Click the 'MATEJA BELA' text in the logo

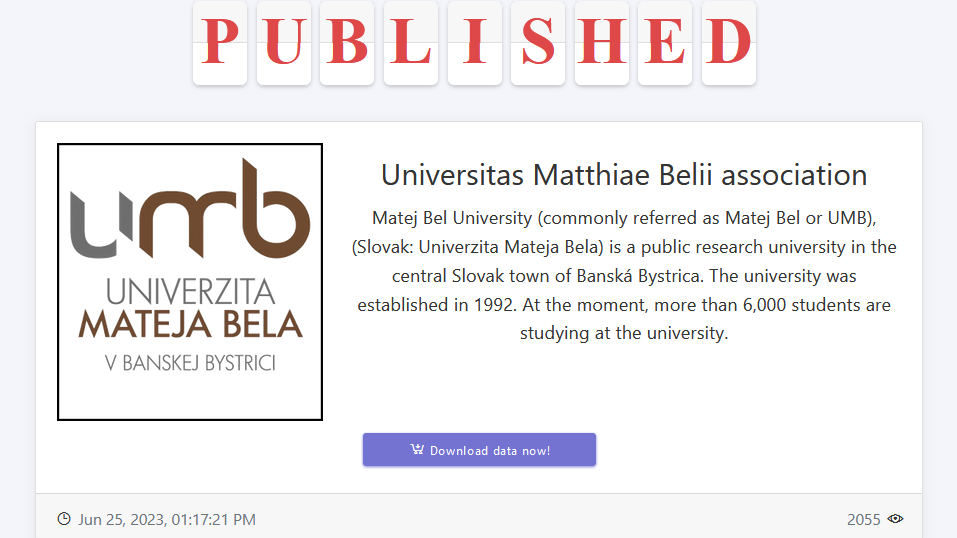190,324
